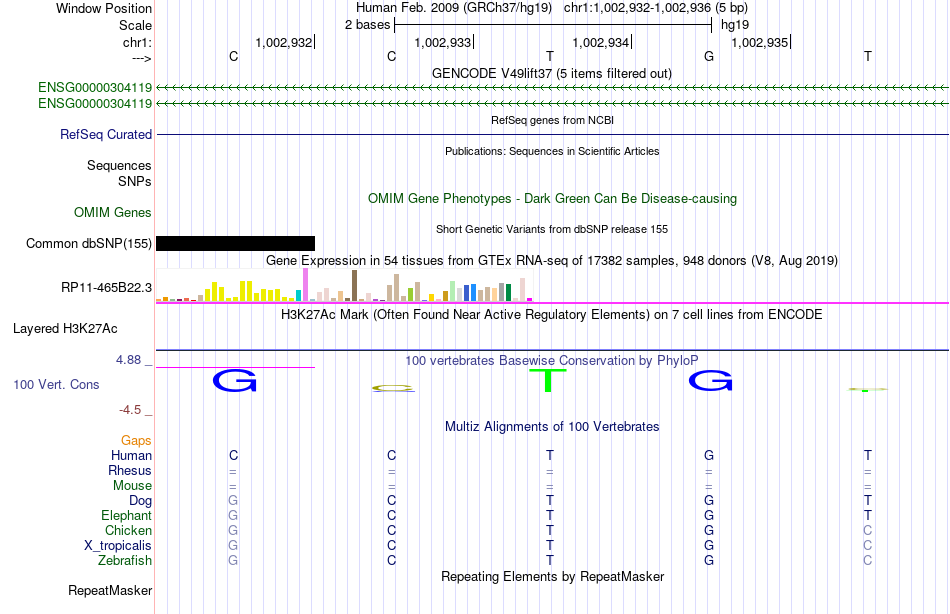This screenshot has height=614, width=950.
Task: Open Multiz Alignments of 100 Vertebrates title
Action: point(552,427)
